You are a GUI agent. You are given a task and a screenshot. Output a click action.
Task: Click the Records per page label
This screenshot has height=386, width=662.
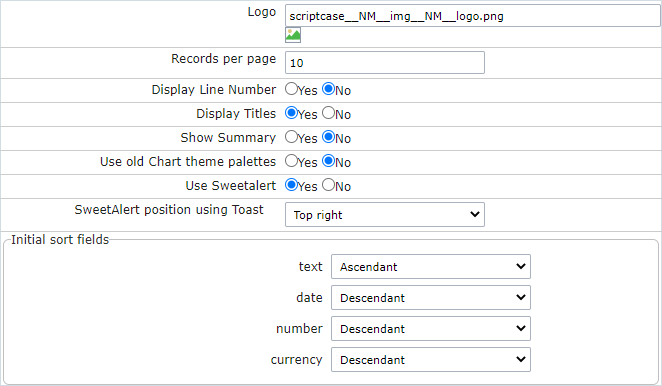(x=223, y=59)
